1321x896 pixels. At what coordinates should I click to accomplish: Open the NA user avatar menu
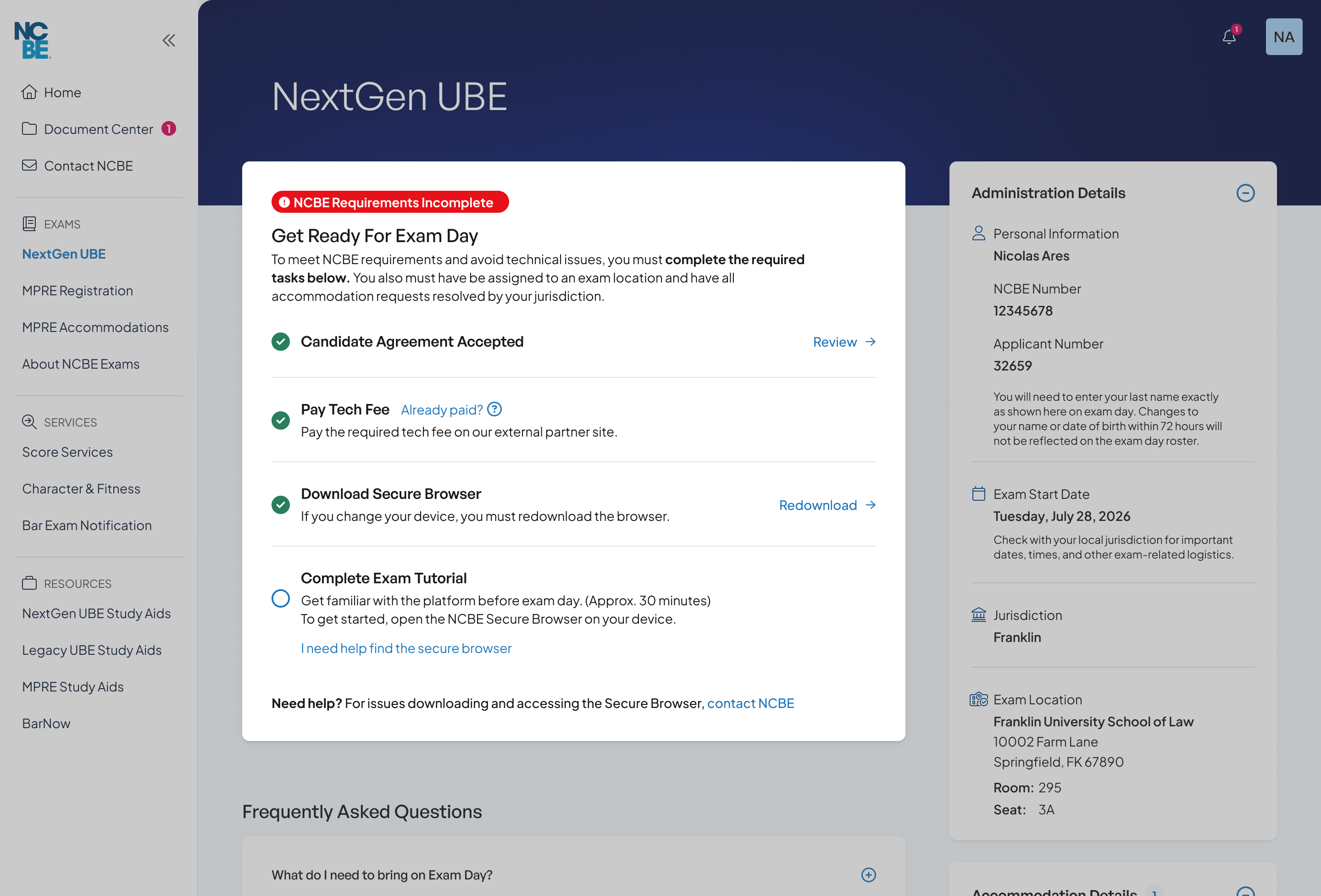1283,37
